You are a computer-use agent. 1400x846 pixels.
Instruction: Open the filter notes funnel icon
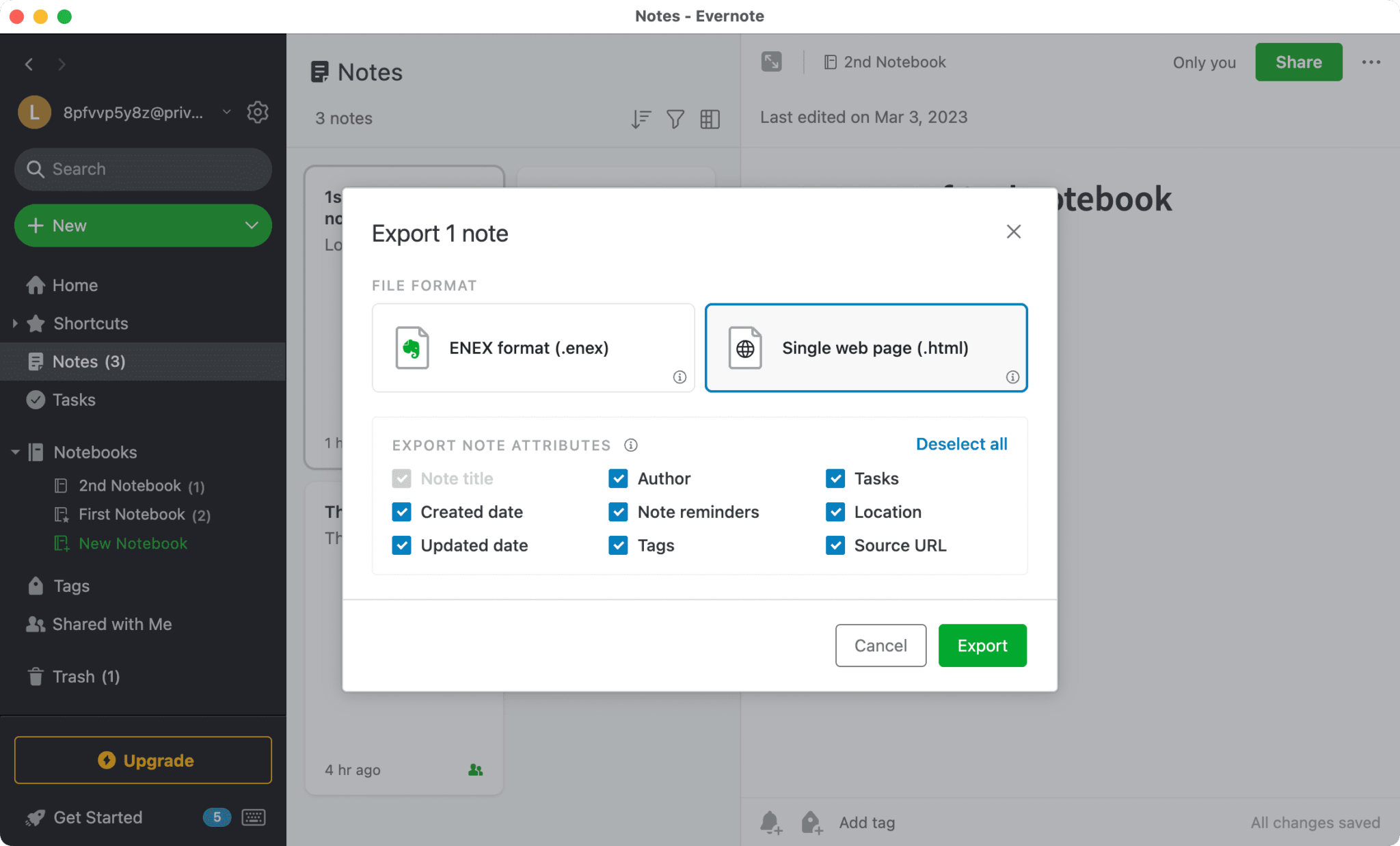tap(675, 119)
